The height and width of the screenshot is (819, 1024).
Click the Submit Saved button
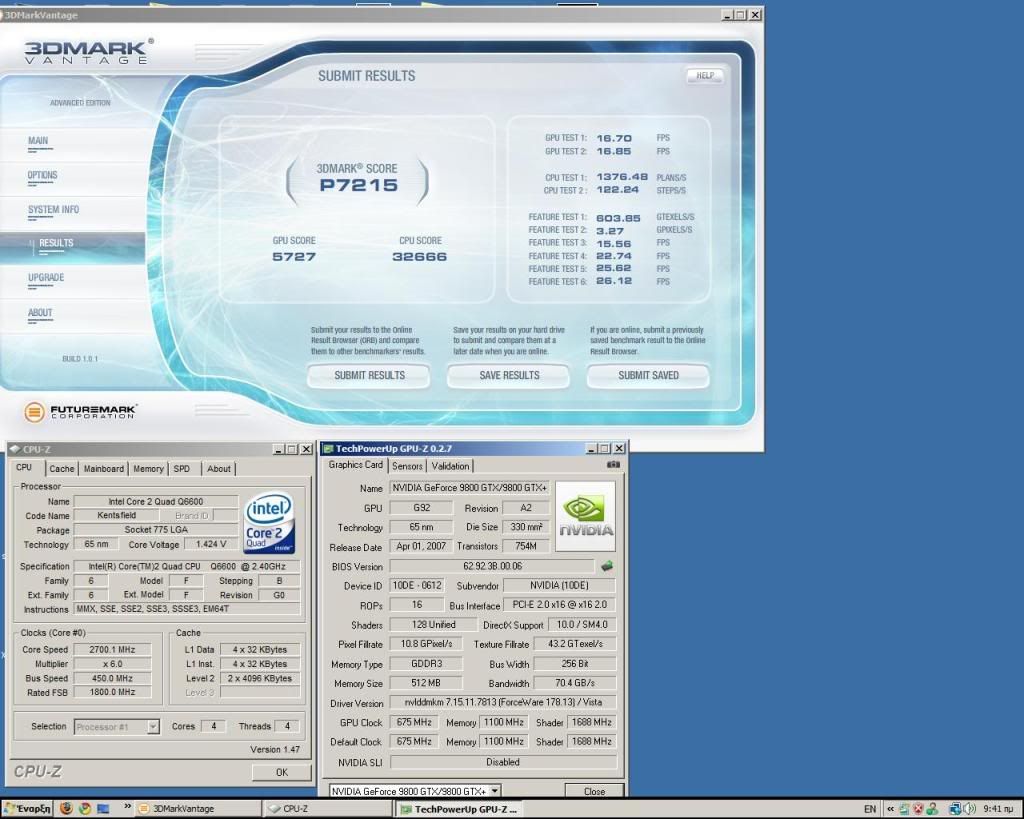click(648, 376)
